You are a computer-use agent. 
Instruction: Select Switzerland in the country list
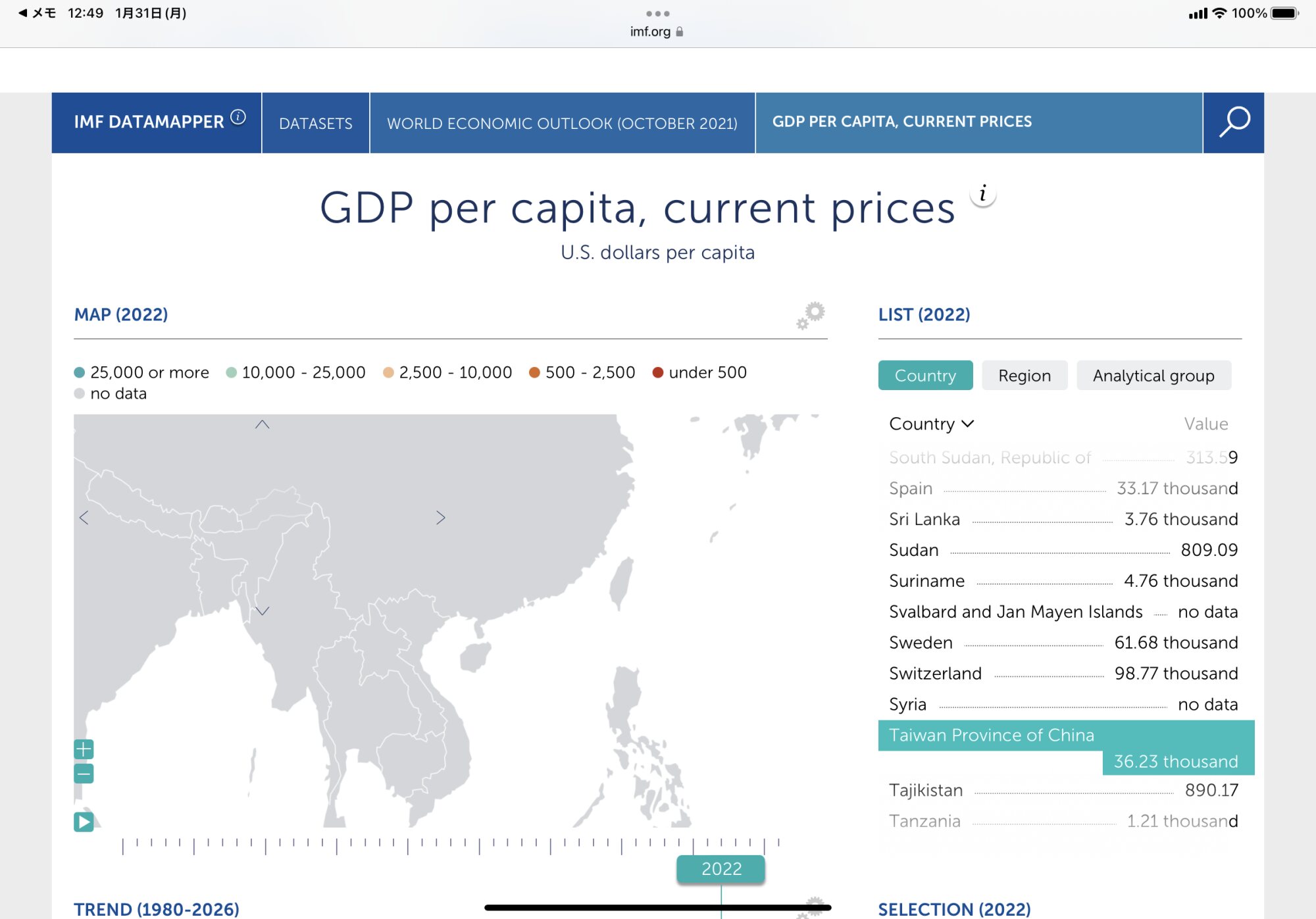click(x=935, y=674)
